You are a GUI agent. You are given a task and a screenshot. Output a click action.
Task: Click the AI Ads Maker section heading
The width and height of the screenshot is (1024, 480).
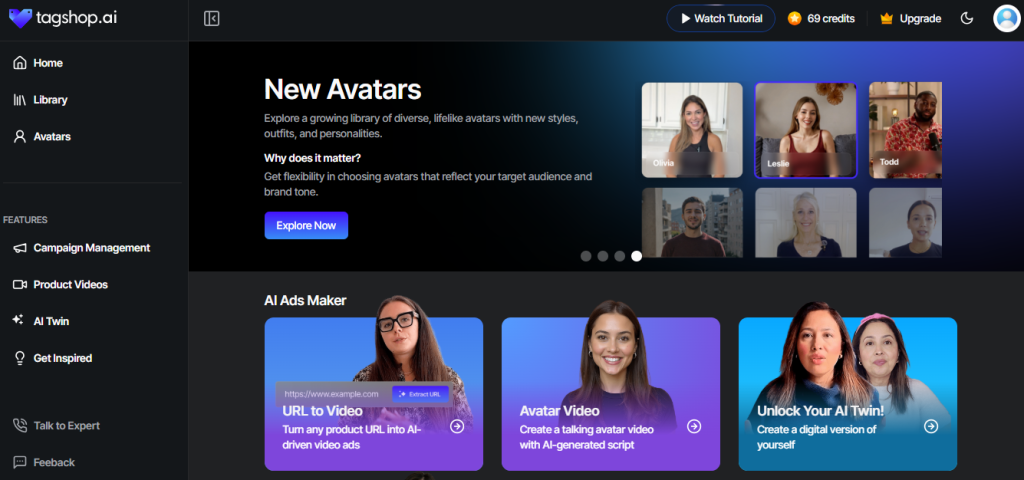[305, 300]
